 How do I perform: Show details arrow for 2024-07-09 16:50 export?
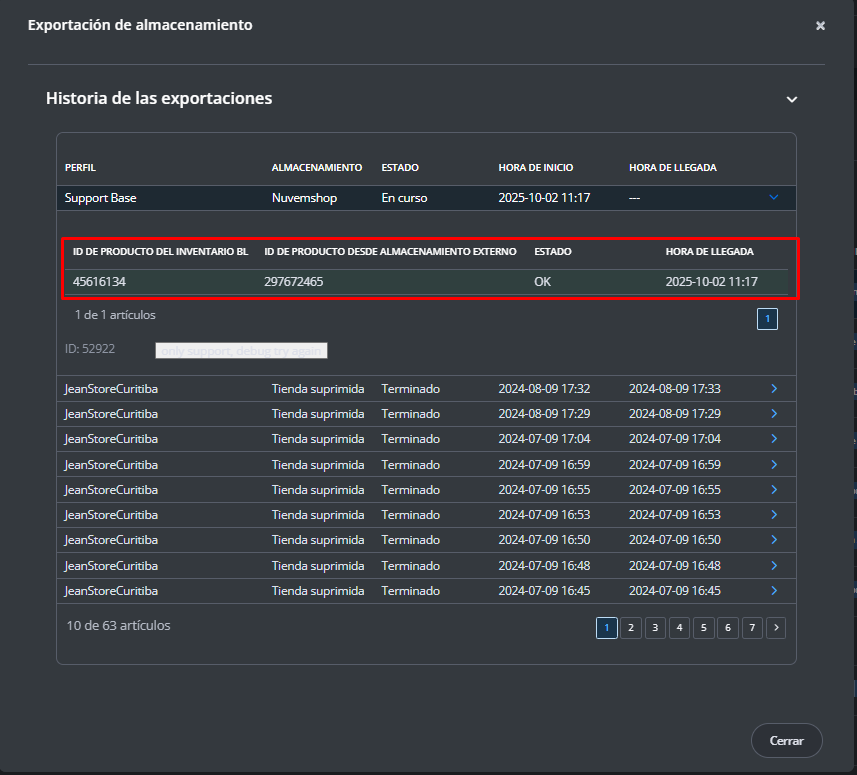[x=774, y=540]
